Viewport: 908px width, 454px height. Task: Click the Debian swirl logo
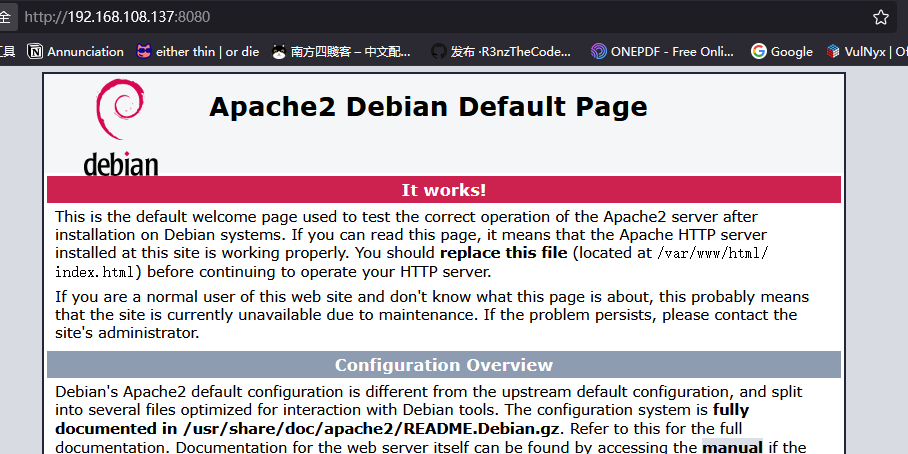[x=120, y=109]
